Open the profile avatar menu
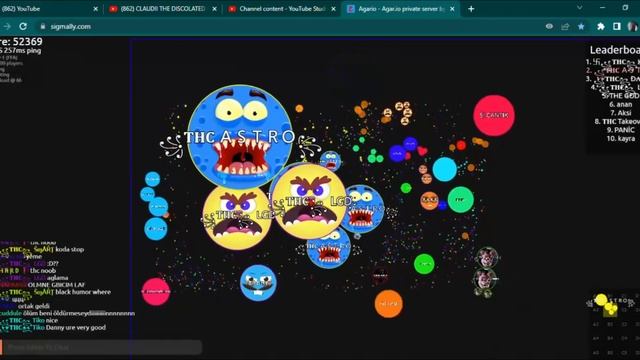This screenshot has height=360, width=640. 633,27
